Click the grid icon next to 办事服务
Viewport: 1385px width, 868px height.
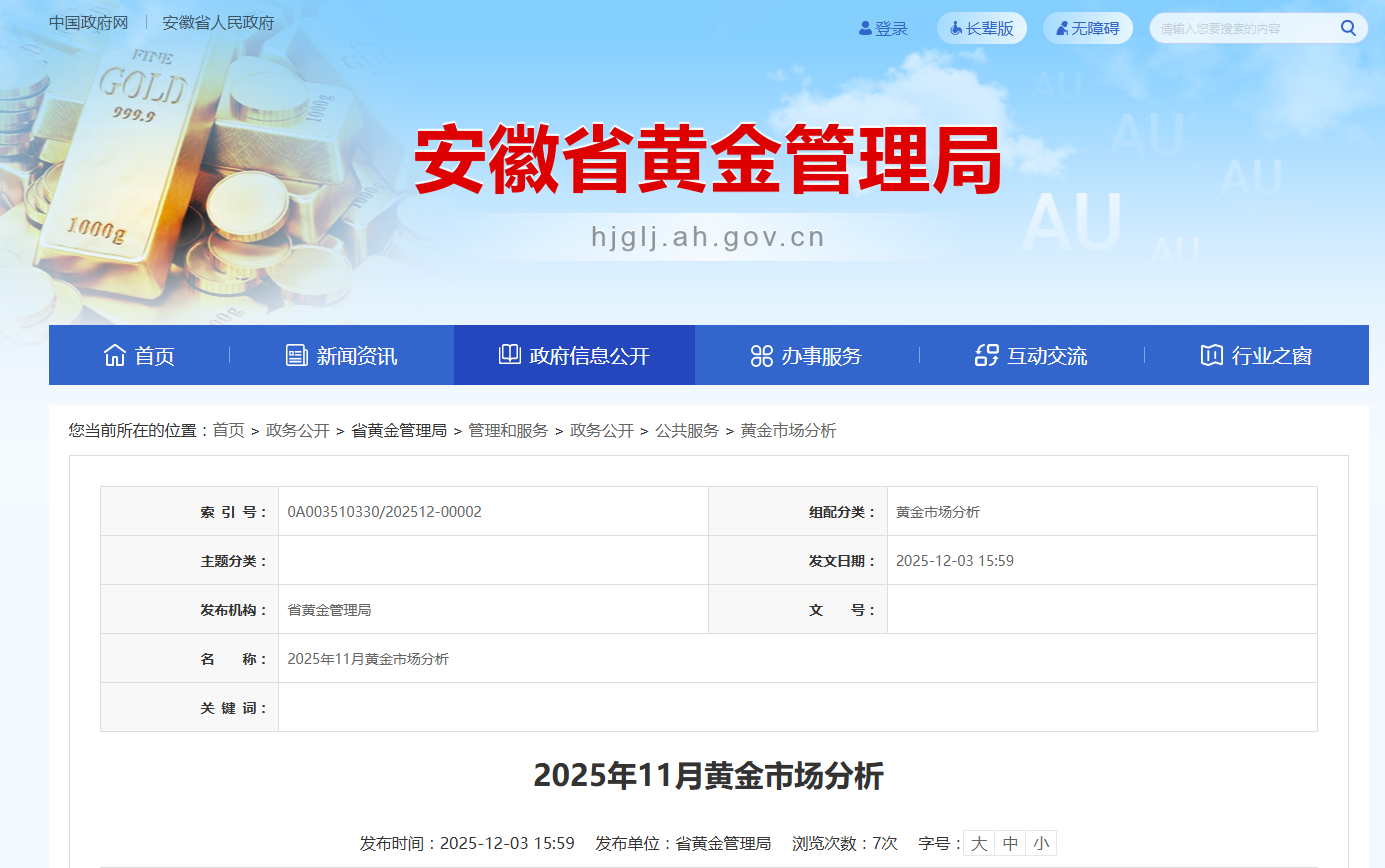coord(763,354)
